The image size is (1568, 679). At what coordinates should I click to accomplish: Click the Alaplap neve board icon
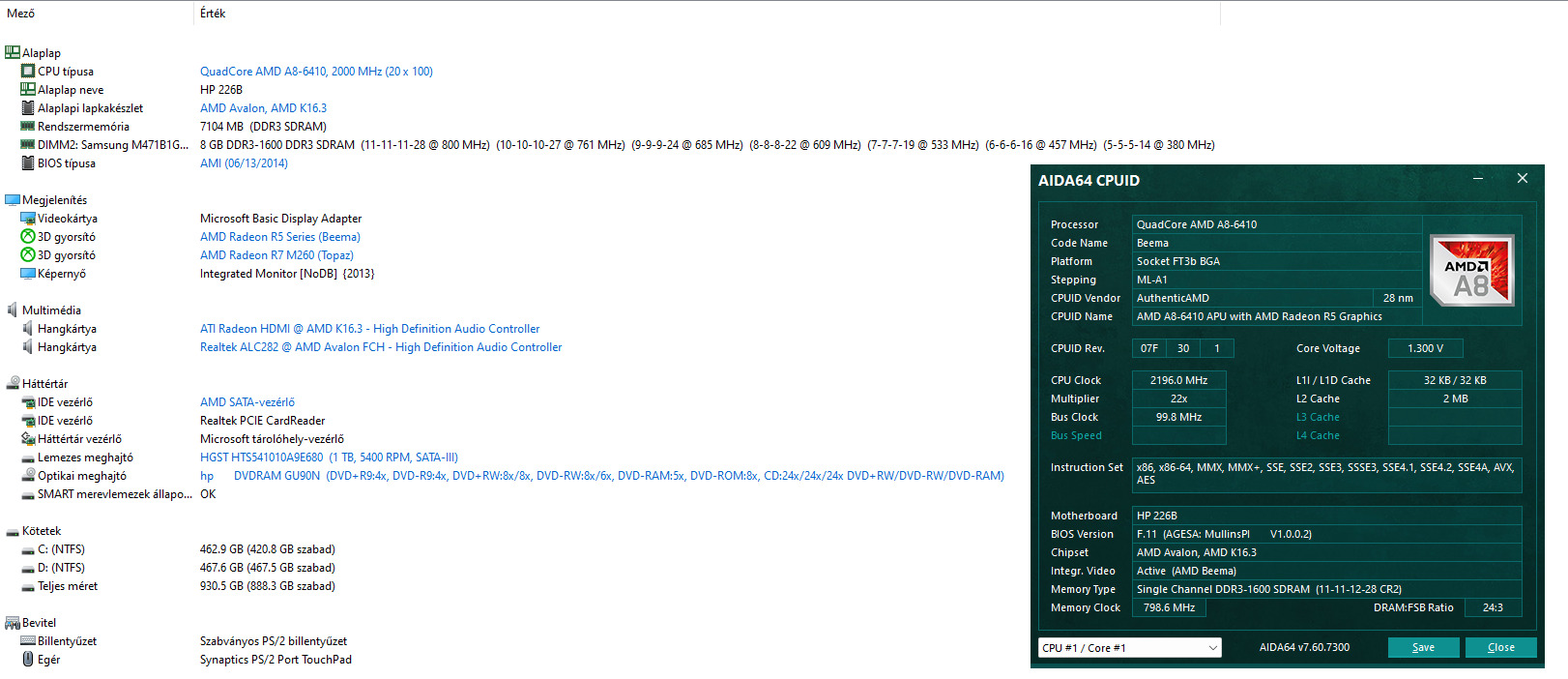(28, 89)
